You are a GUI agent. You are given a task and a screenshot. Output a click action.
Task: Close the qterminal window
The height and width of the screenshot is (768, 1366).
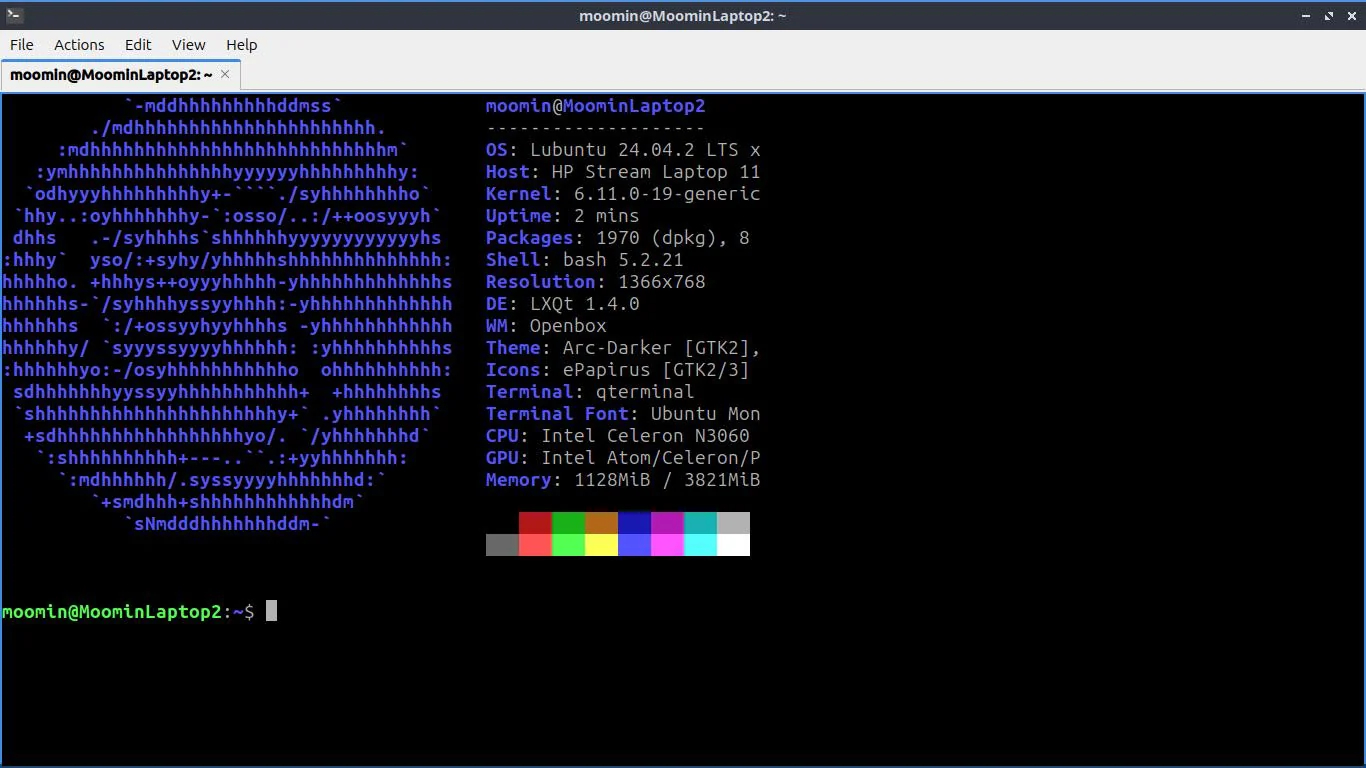point(1351,16)
